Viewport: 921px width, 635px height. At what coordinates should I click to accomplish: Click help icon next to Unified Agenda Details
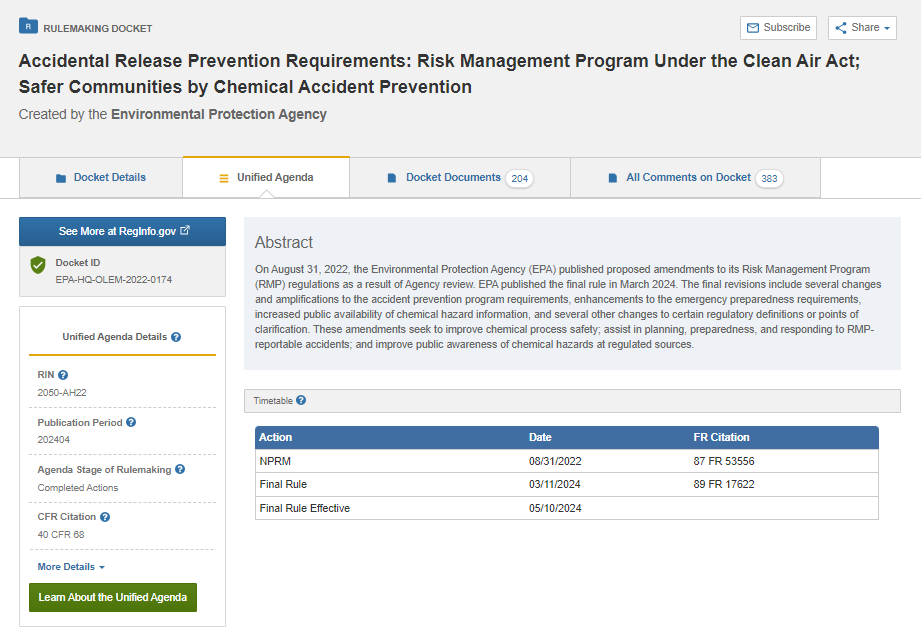(176, 337)
